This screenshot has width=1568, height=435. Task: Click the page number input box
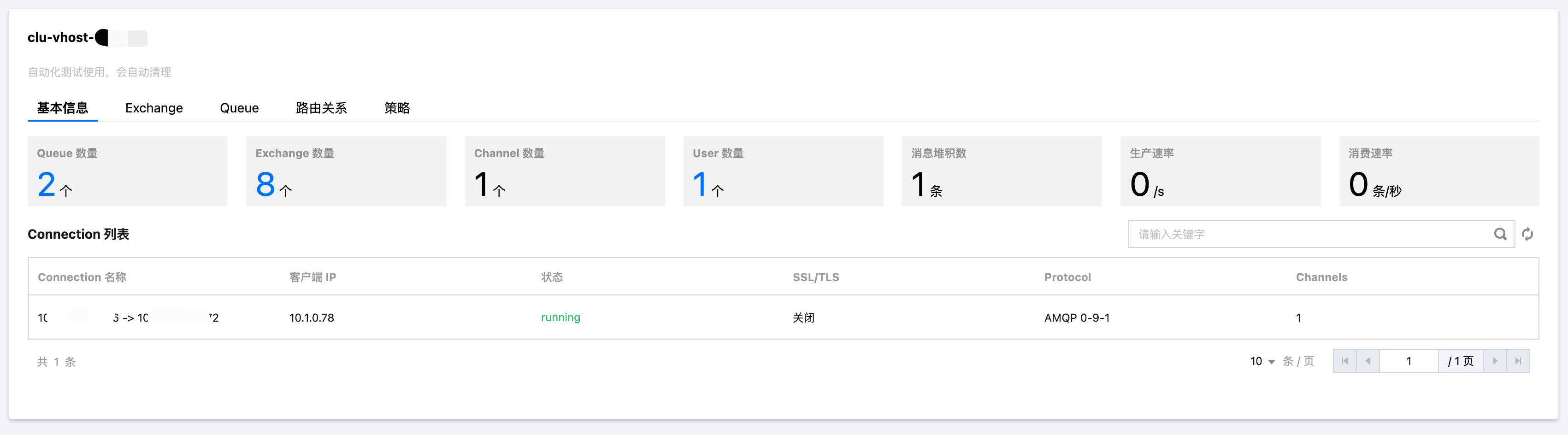[1409, 361]
